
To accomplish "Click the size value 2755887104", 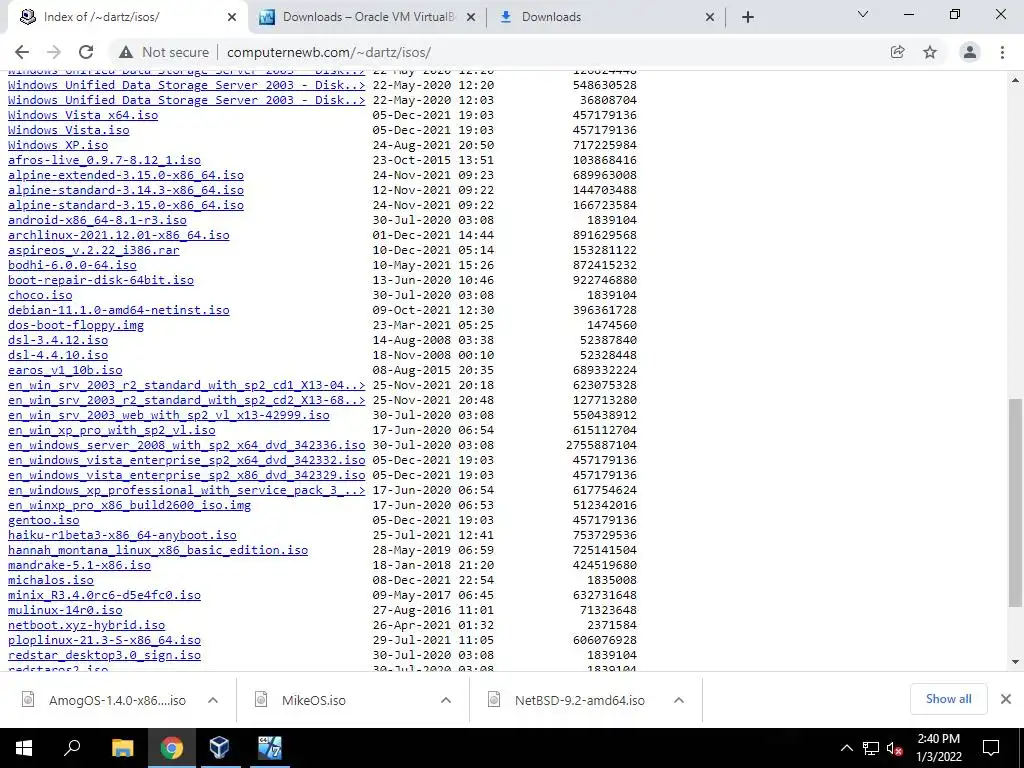I will [x=601, y=445].
